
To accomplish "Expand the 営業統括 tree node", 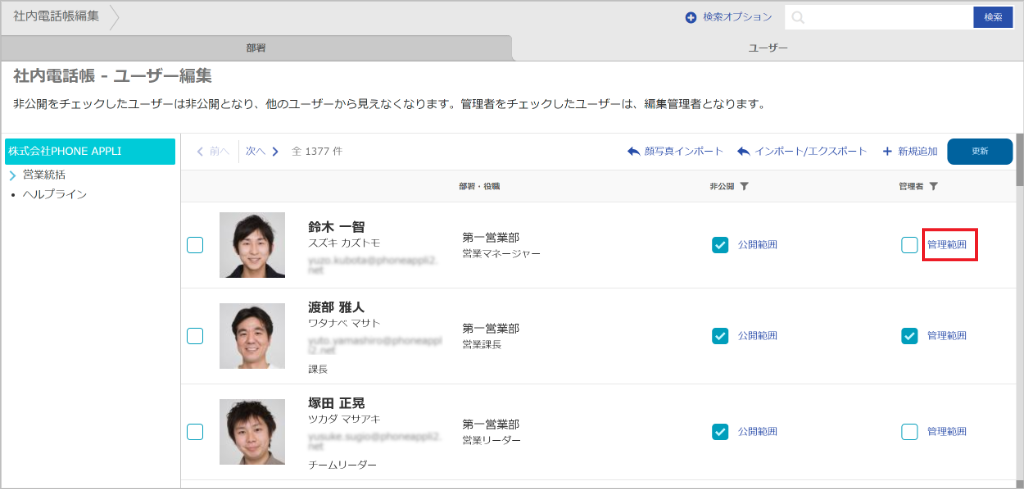I will tap(13, 175).
